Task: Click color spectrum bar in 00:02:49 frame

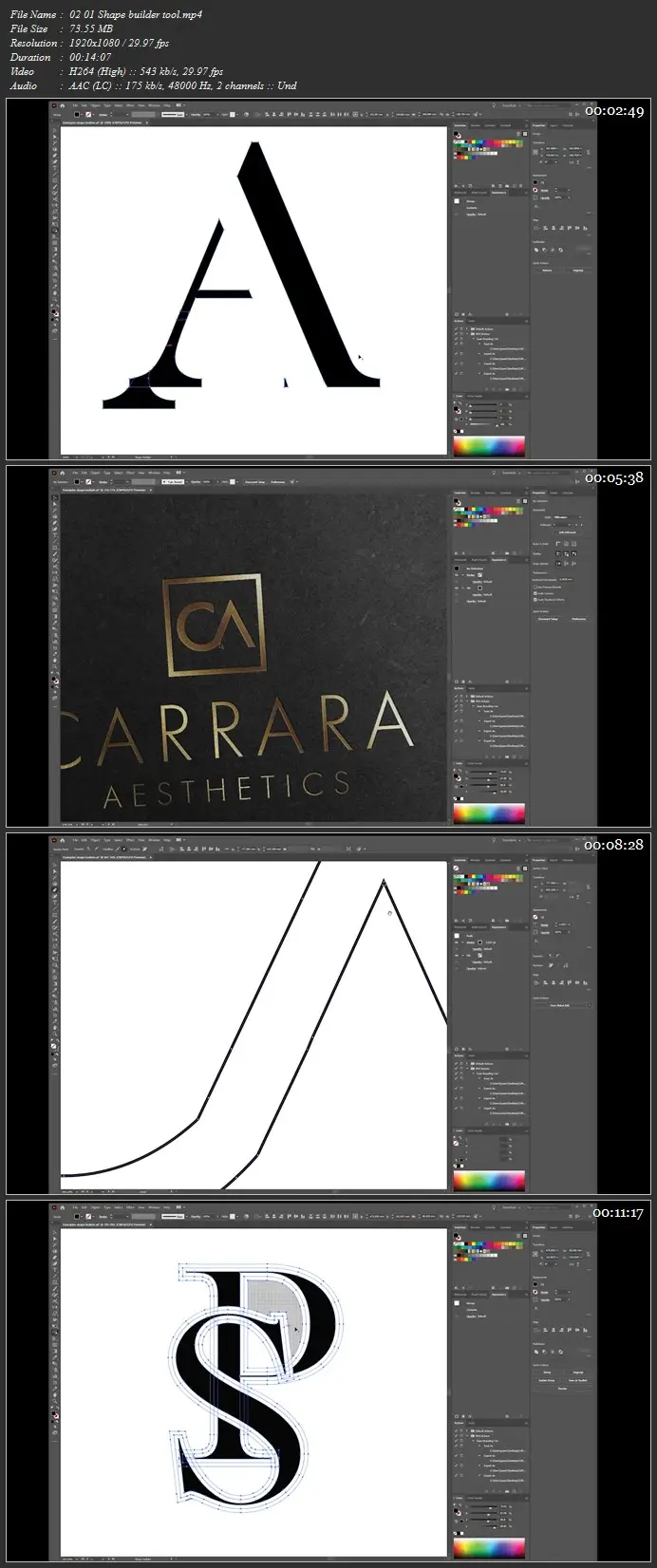Action: [x=489, y=446]
